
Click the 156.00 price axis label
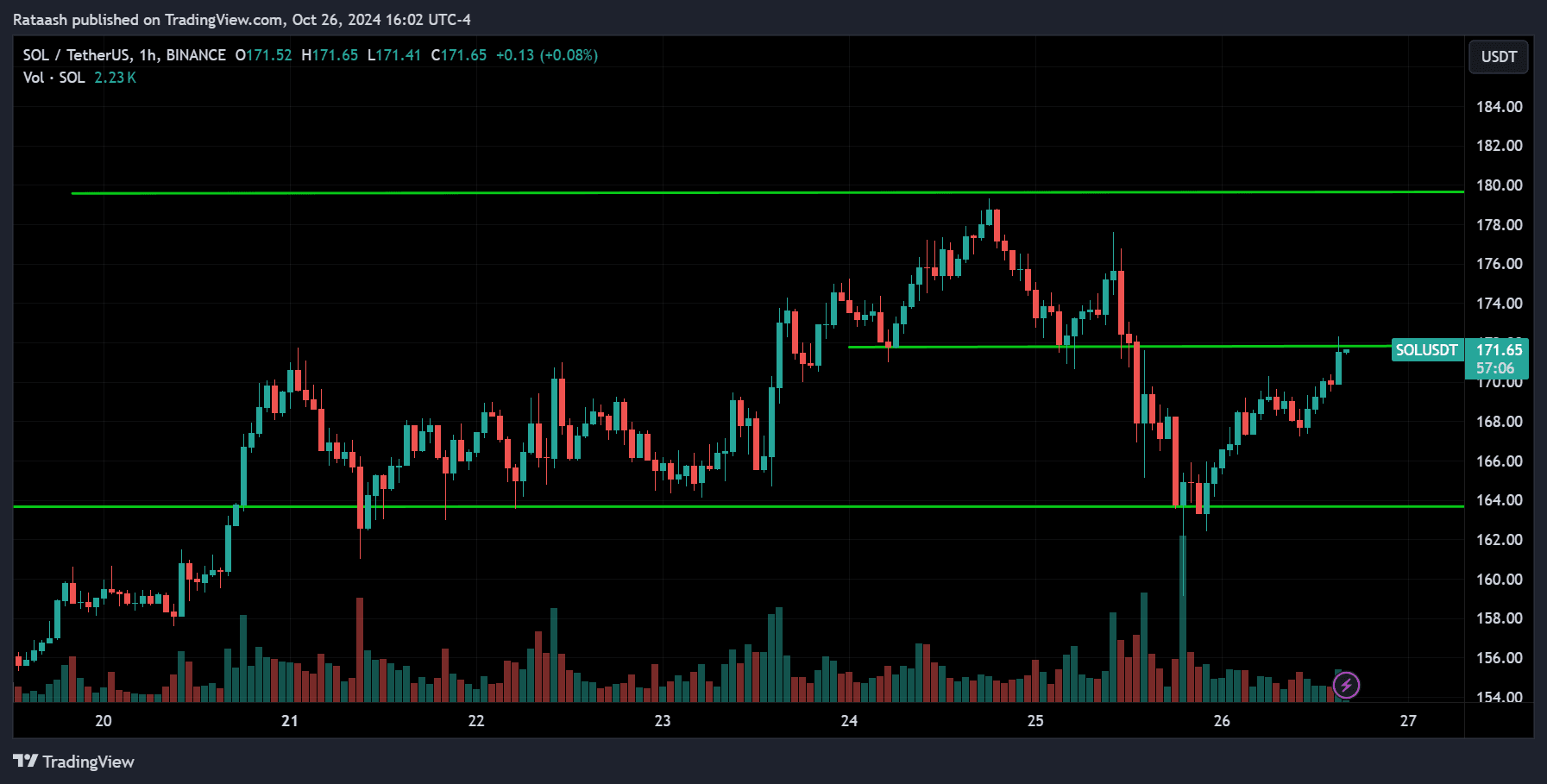(1500, 658)
